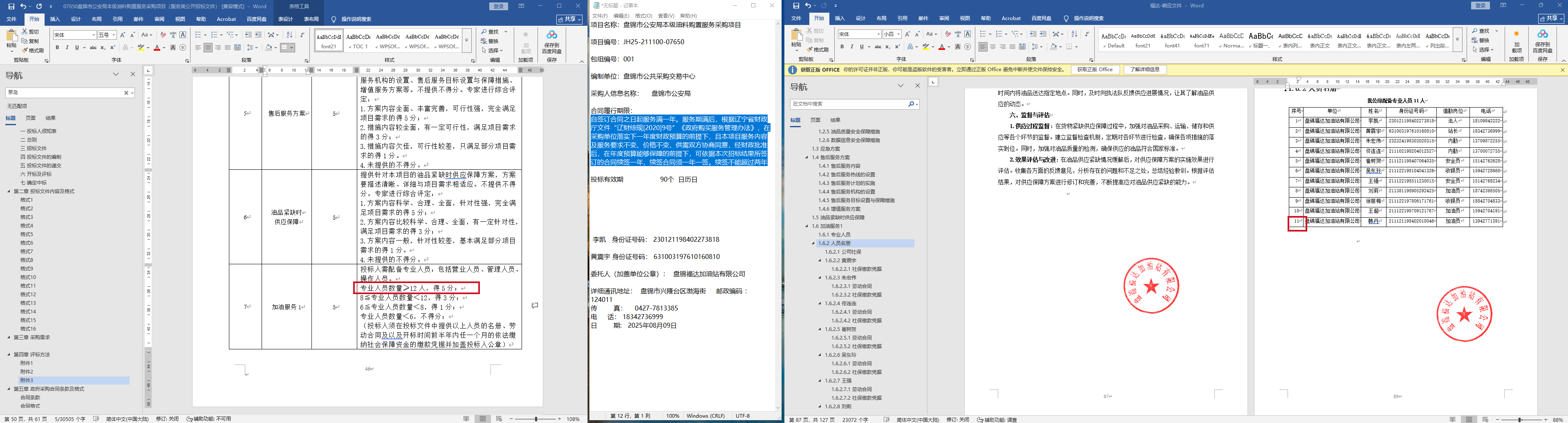Open navigation pane options dropdown in right Word
Viewport: 1568px width, 423px height.
click(901, 86)
